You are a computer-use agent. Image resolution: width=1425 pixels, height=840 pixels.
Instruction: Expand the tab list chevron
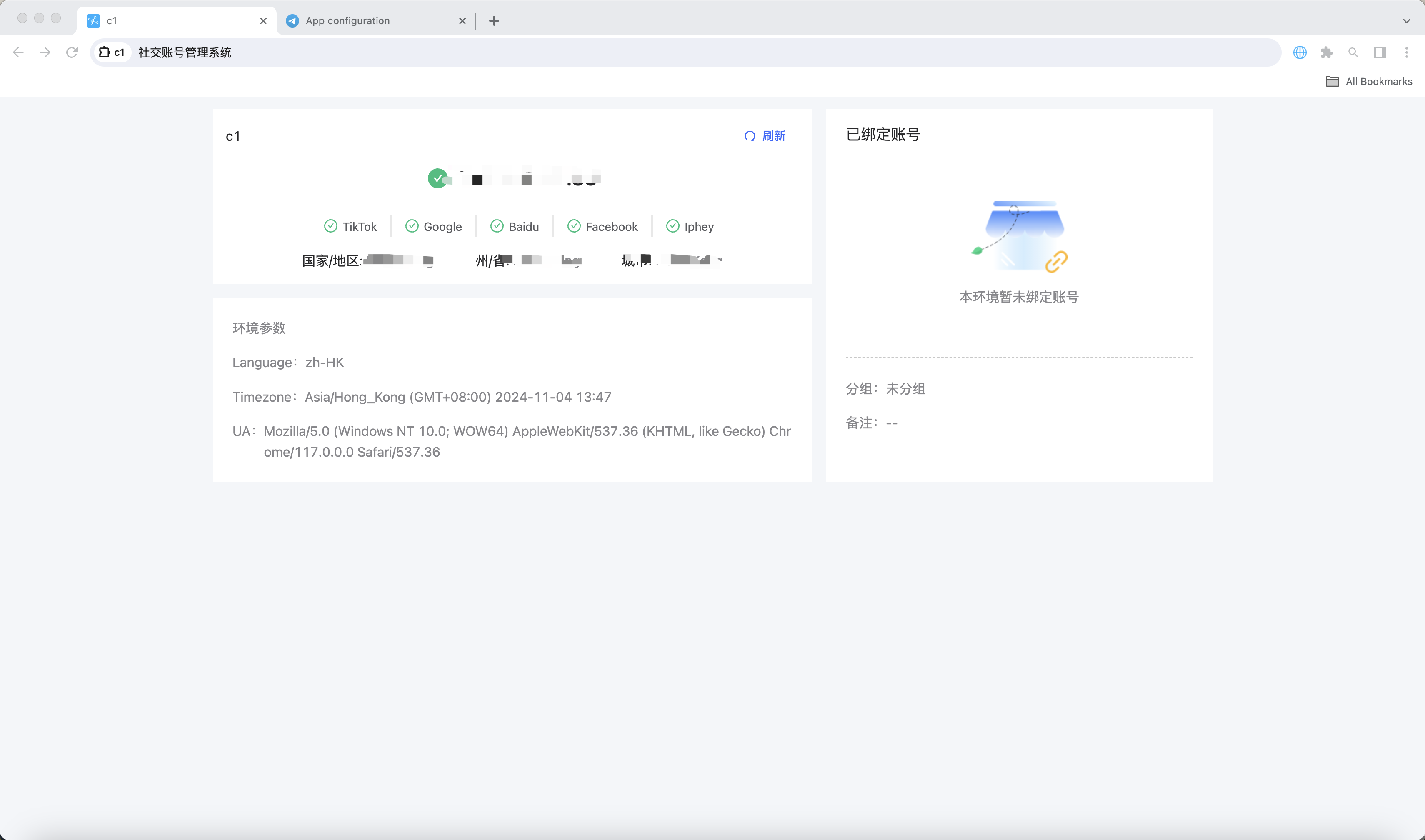pos(1406,21)
